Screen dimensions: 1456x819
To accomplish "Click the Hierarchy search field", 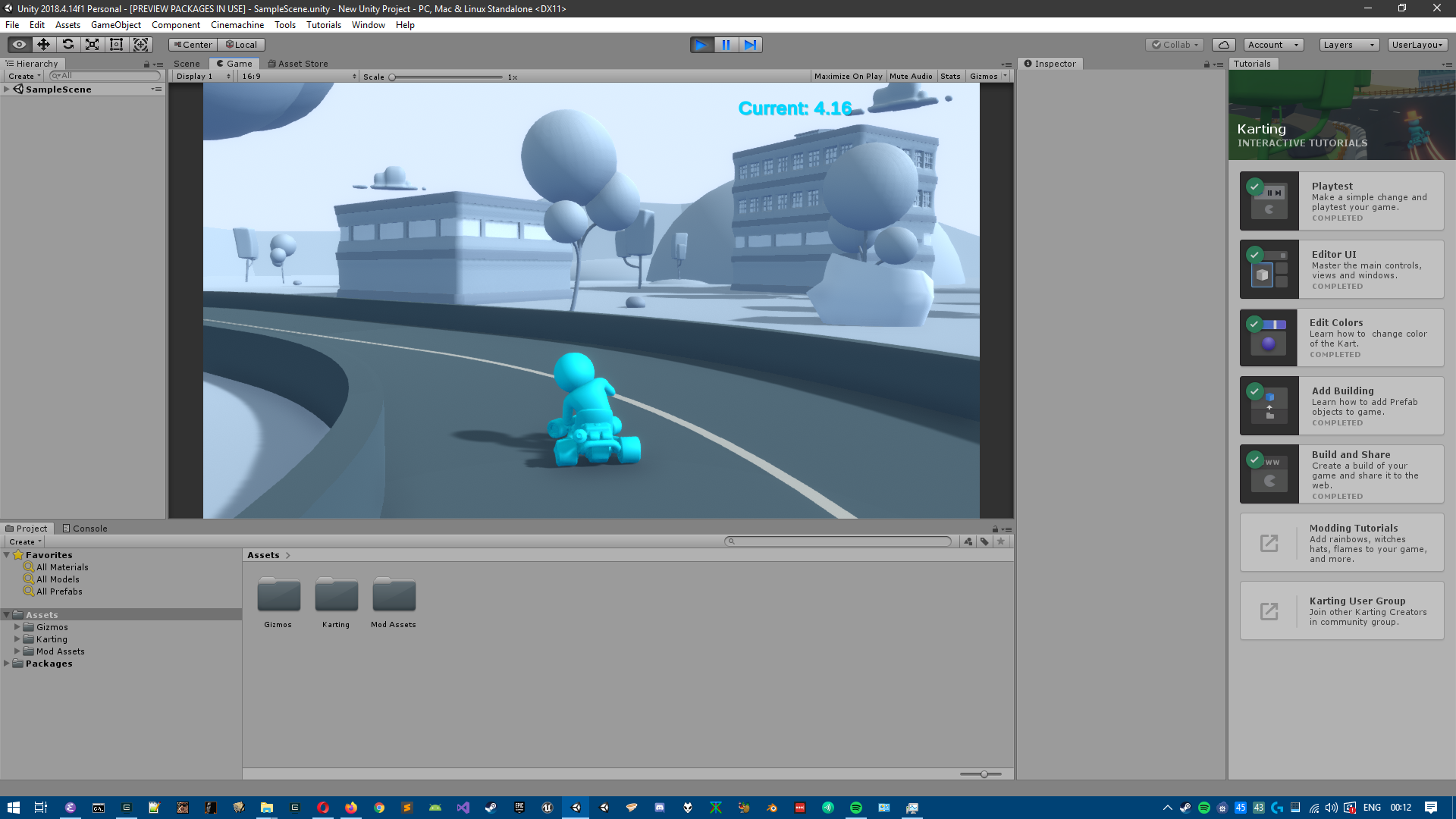I will (x=105, y=76).
